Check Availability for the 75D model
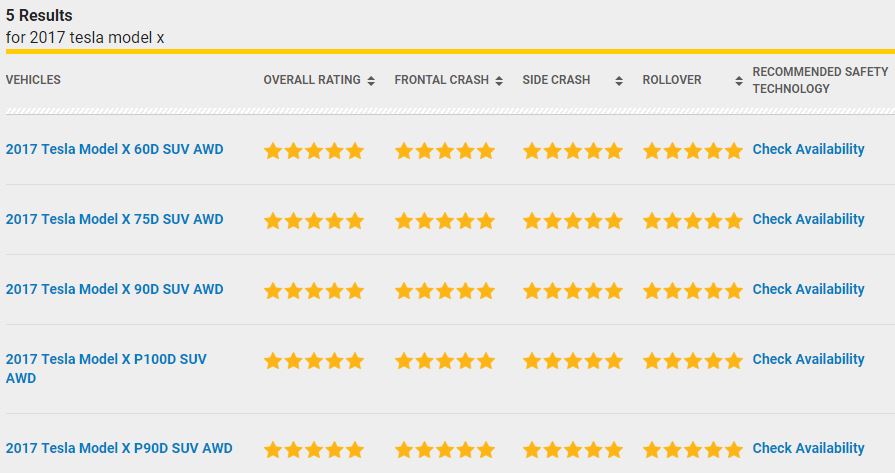 click(808, 219)
